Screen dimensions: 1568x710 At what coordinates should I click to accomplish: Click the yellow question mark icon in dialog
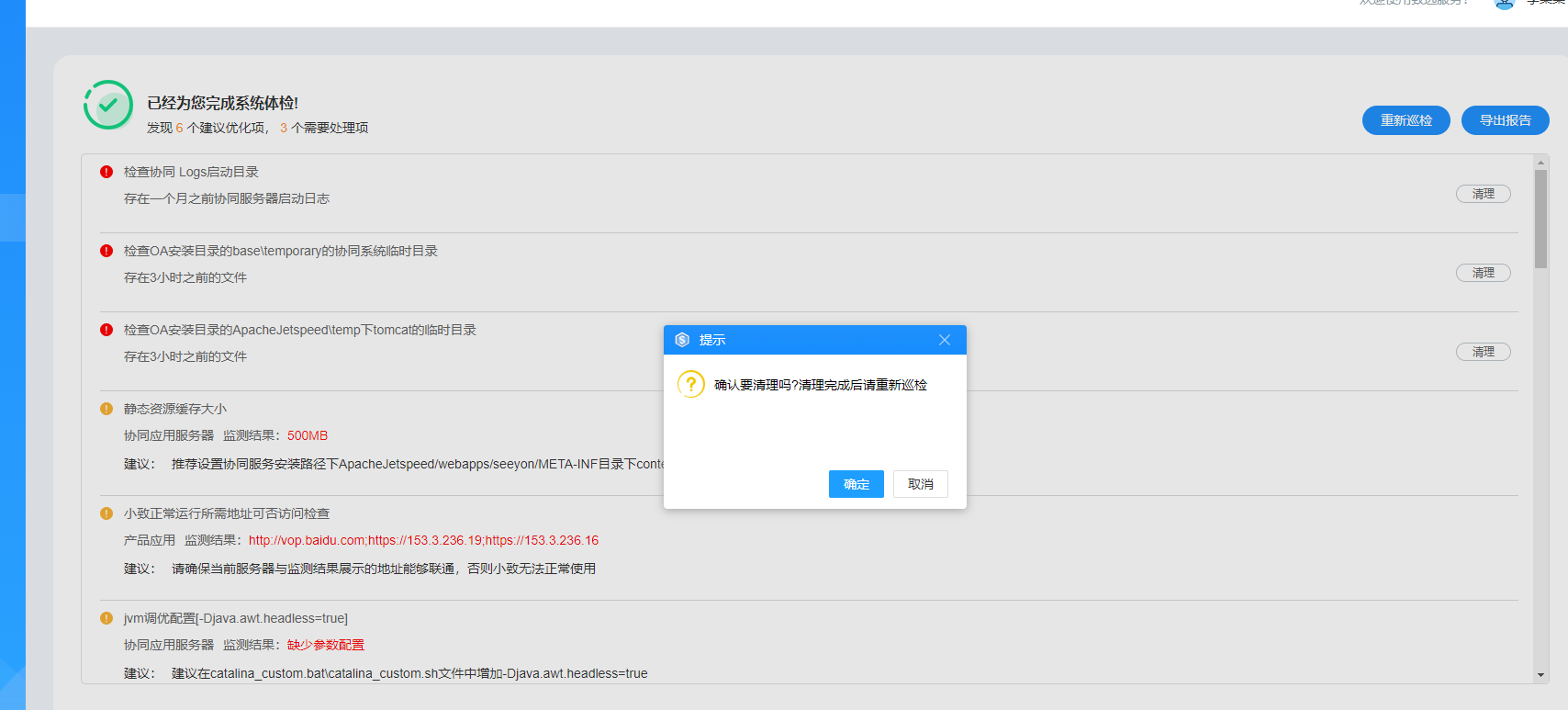click(x=690, y=384)
